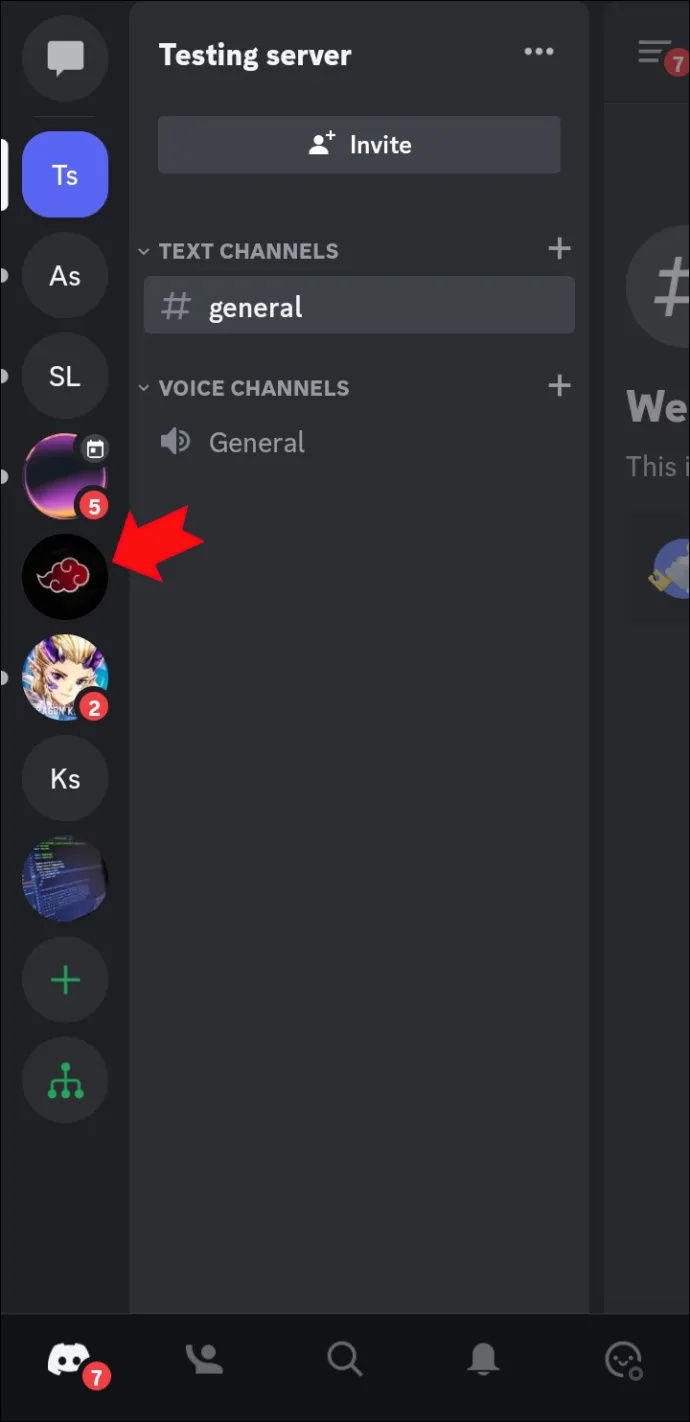Open the #general text channel
690x1422 pixels.
click(359, 306)
